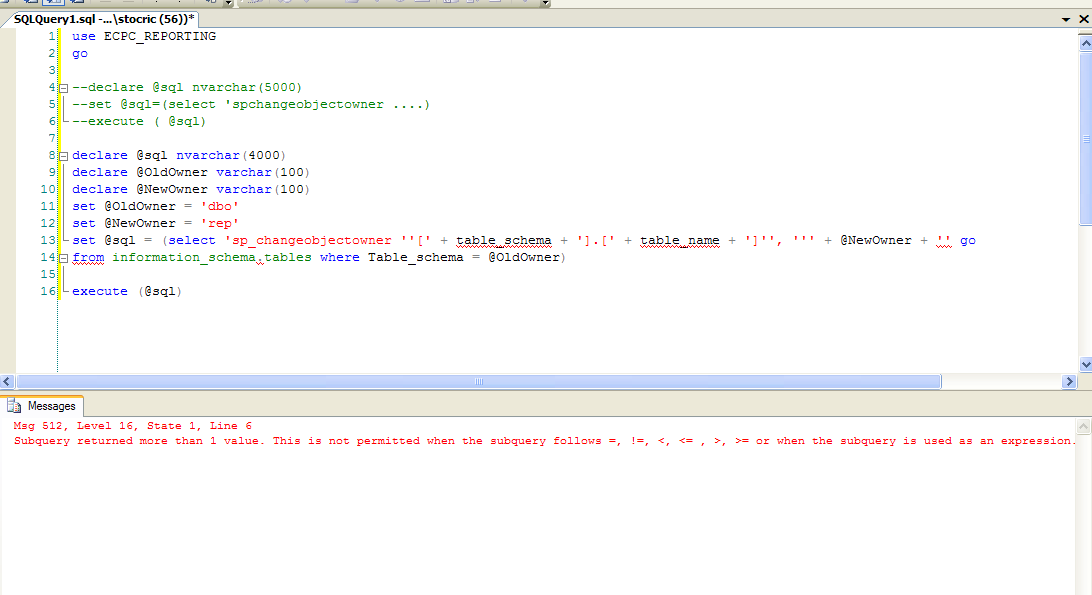Open the toolbar overflow dropdown arrow
Screen dimensions: 1092x595
point(227,4)
